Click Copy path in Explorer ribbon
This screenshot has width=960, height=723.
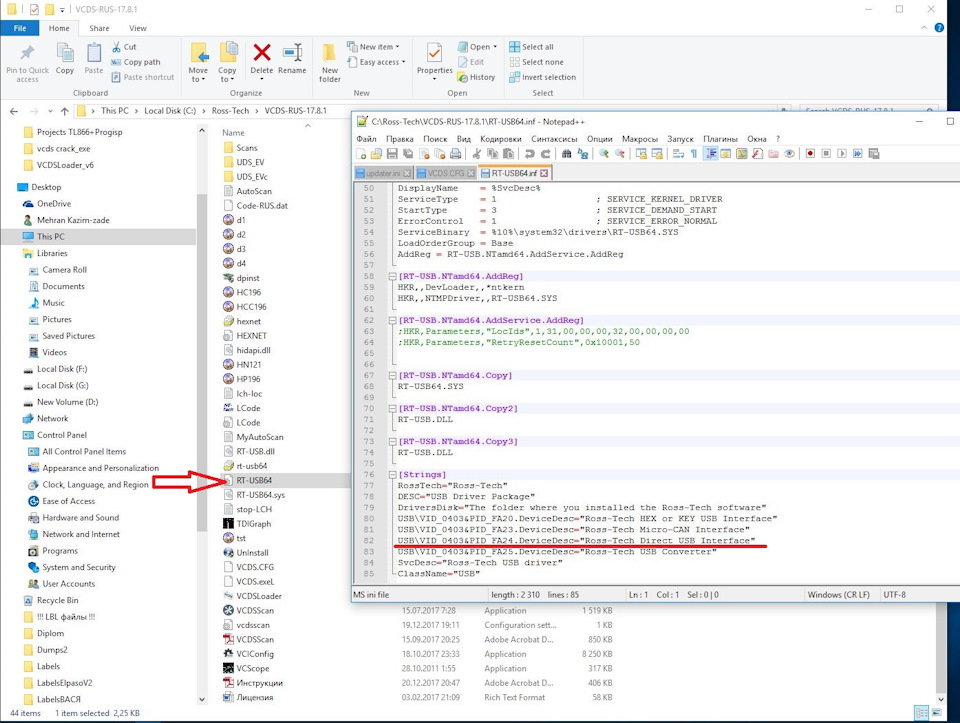pos(136,62)
